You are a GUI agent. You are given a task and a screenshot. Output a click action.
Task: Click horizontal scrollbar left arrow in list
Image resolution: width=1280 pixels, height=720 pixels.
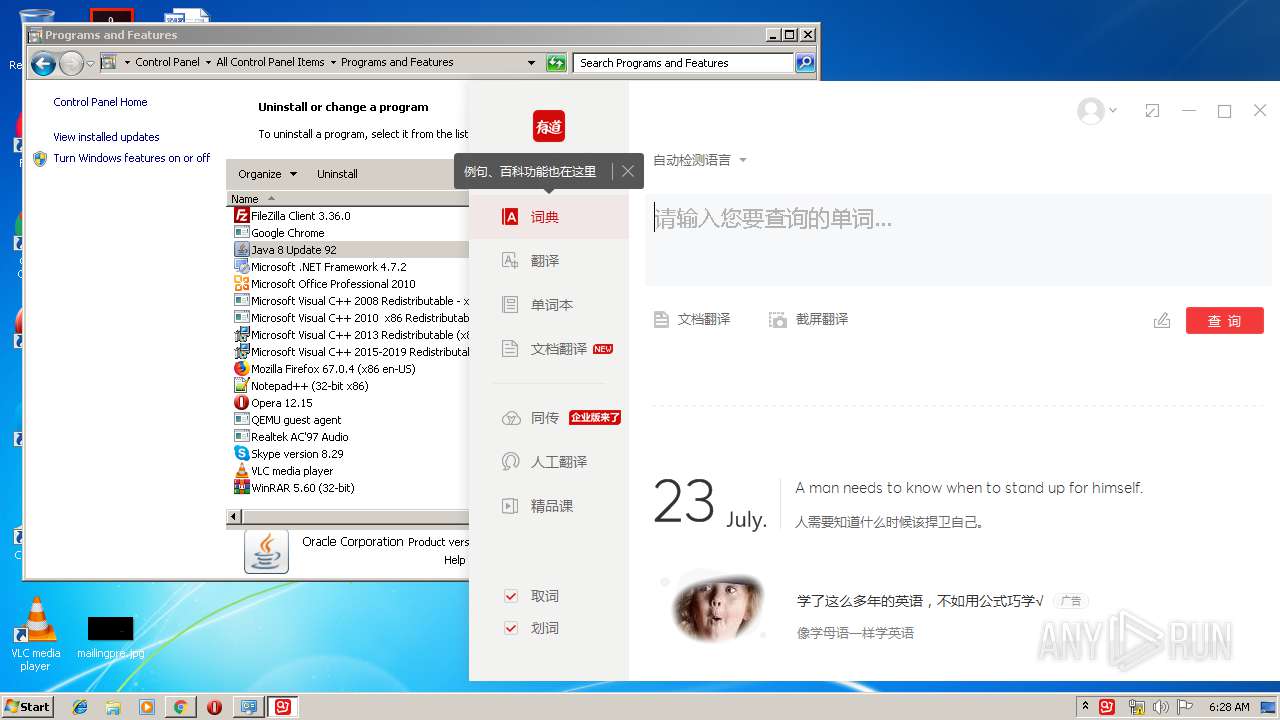234,517
